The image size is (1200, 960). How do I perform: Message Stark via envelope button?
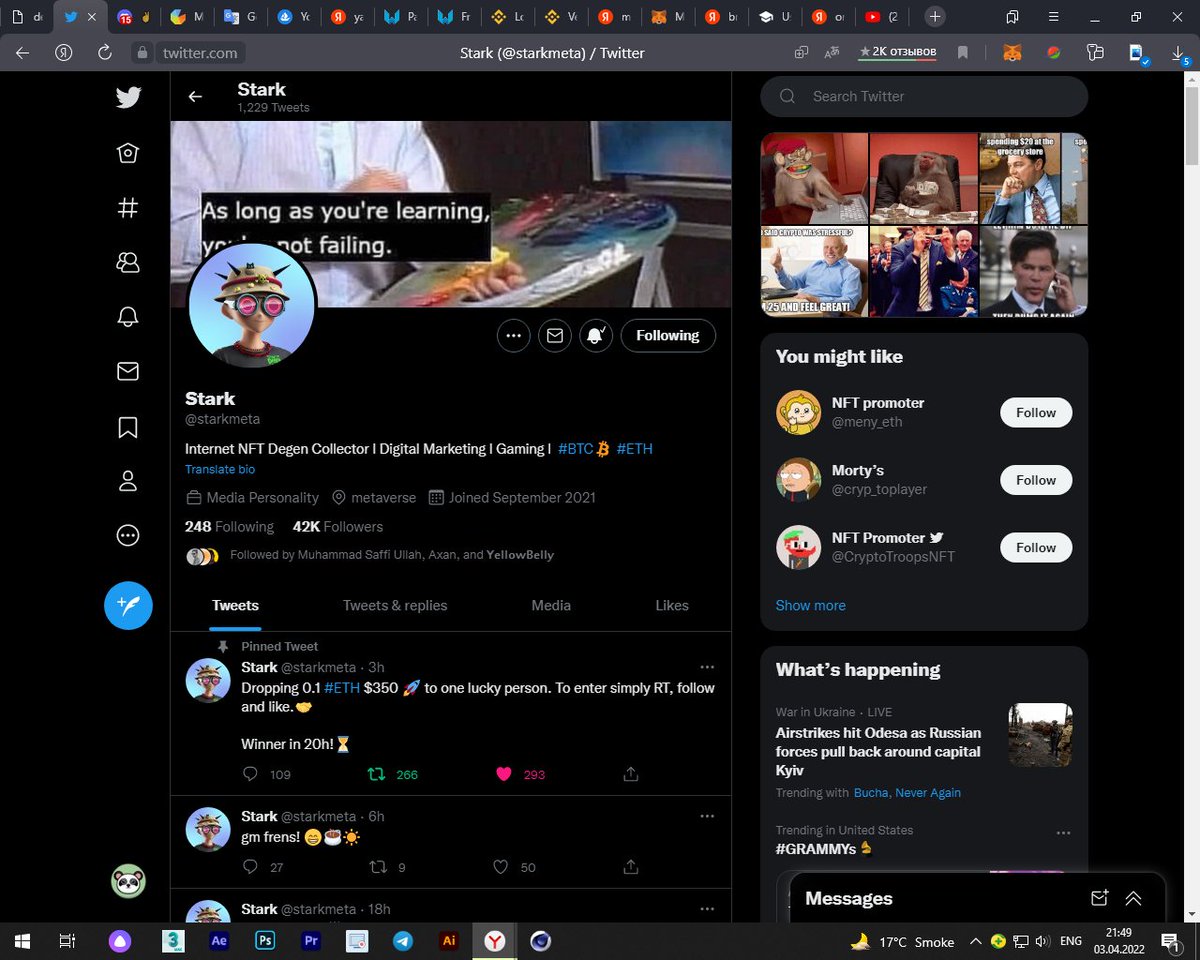554,336
